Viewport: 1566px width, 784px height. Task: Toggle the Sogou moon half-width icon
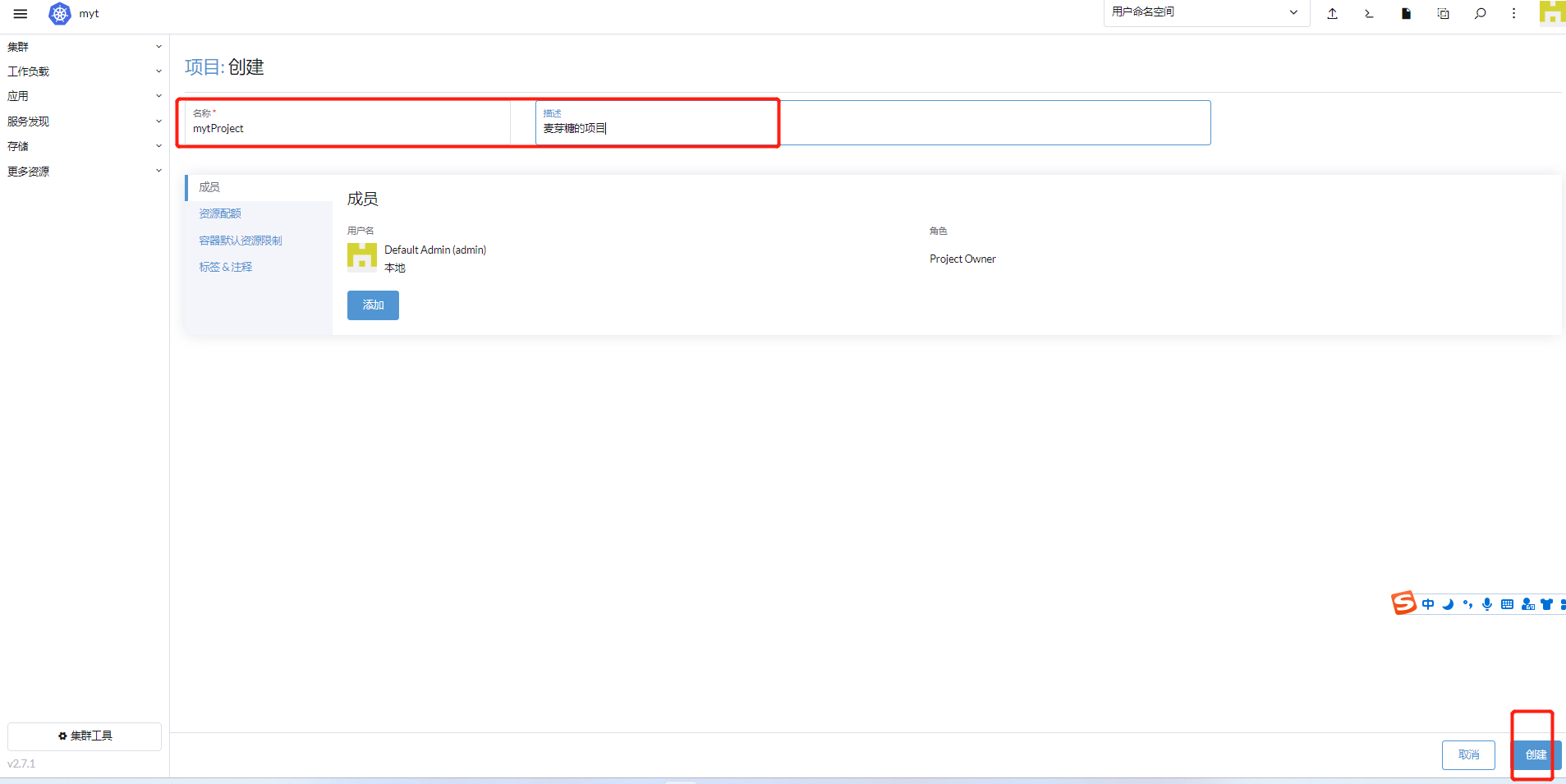pyautogui.click(x=1448, y=604)
